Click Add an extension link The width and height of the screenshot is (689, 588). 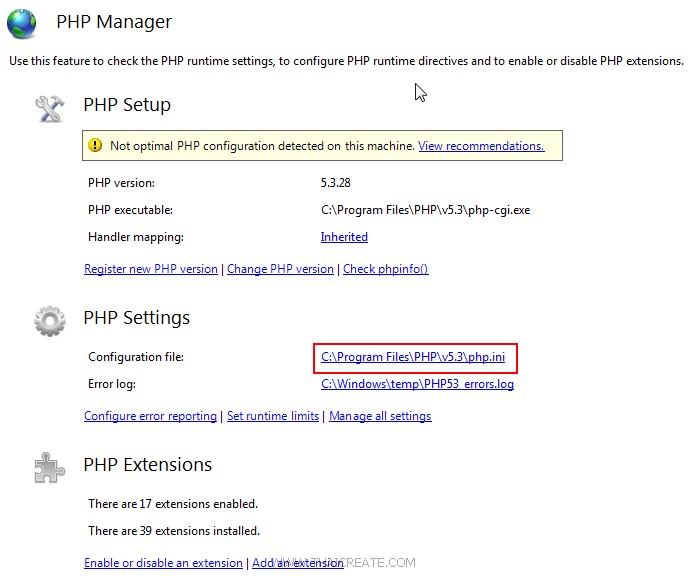297,563
